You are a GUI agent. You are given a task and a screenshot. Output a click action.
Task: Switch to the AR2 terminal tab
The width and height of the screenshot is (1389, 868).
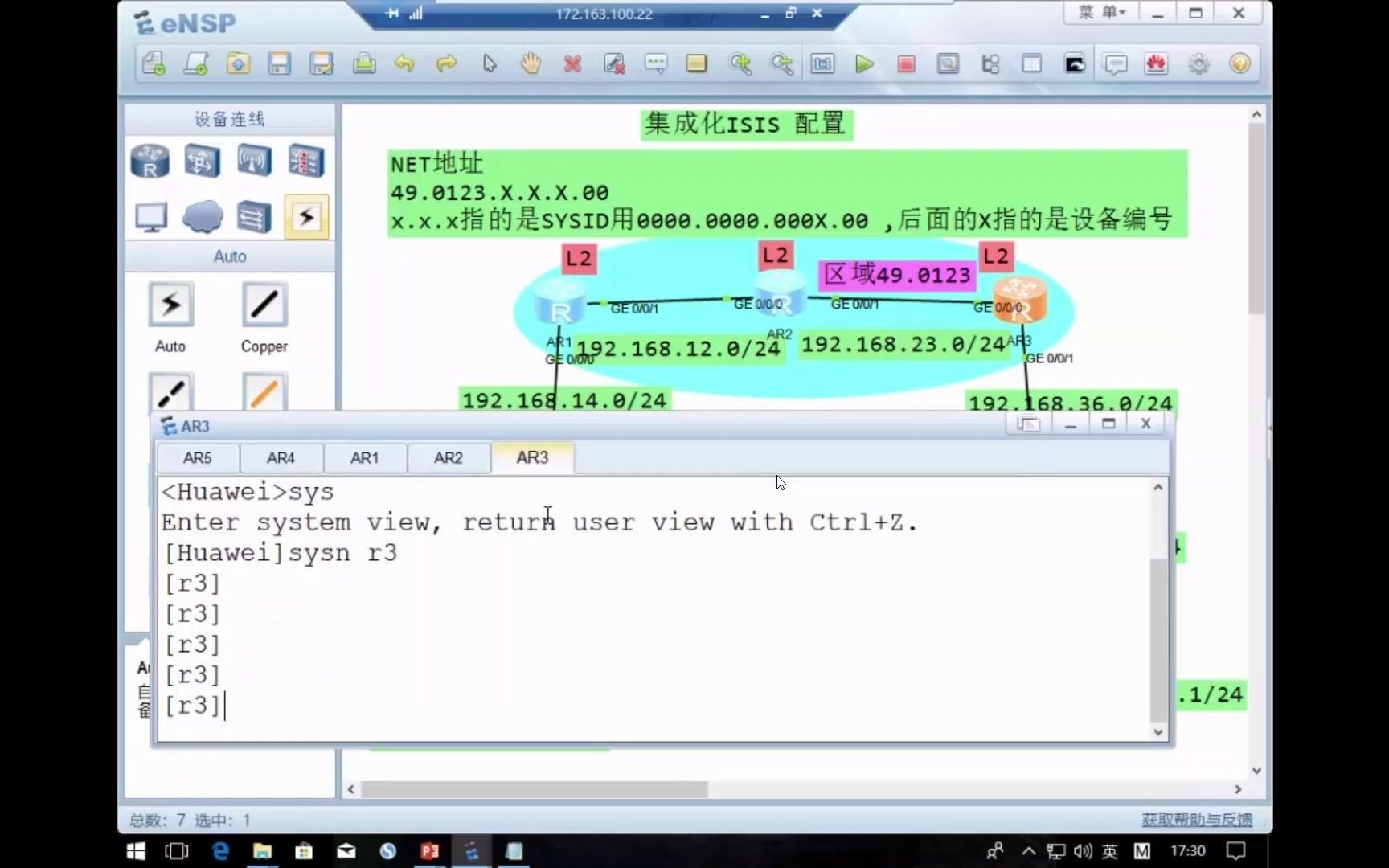point(448,458)
